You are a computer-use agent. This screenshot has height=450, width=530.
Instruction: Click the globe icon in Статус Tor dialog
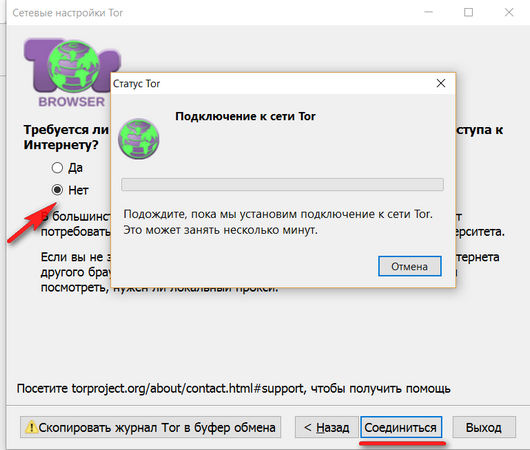pos(139,139)
